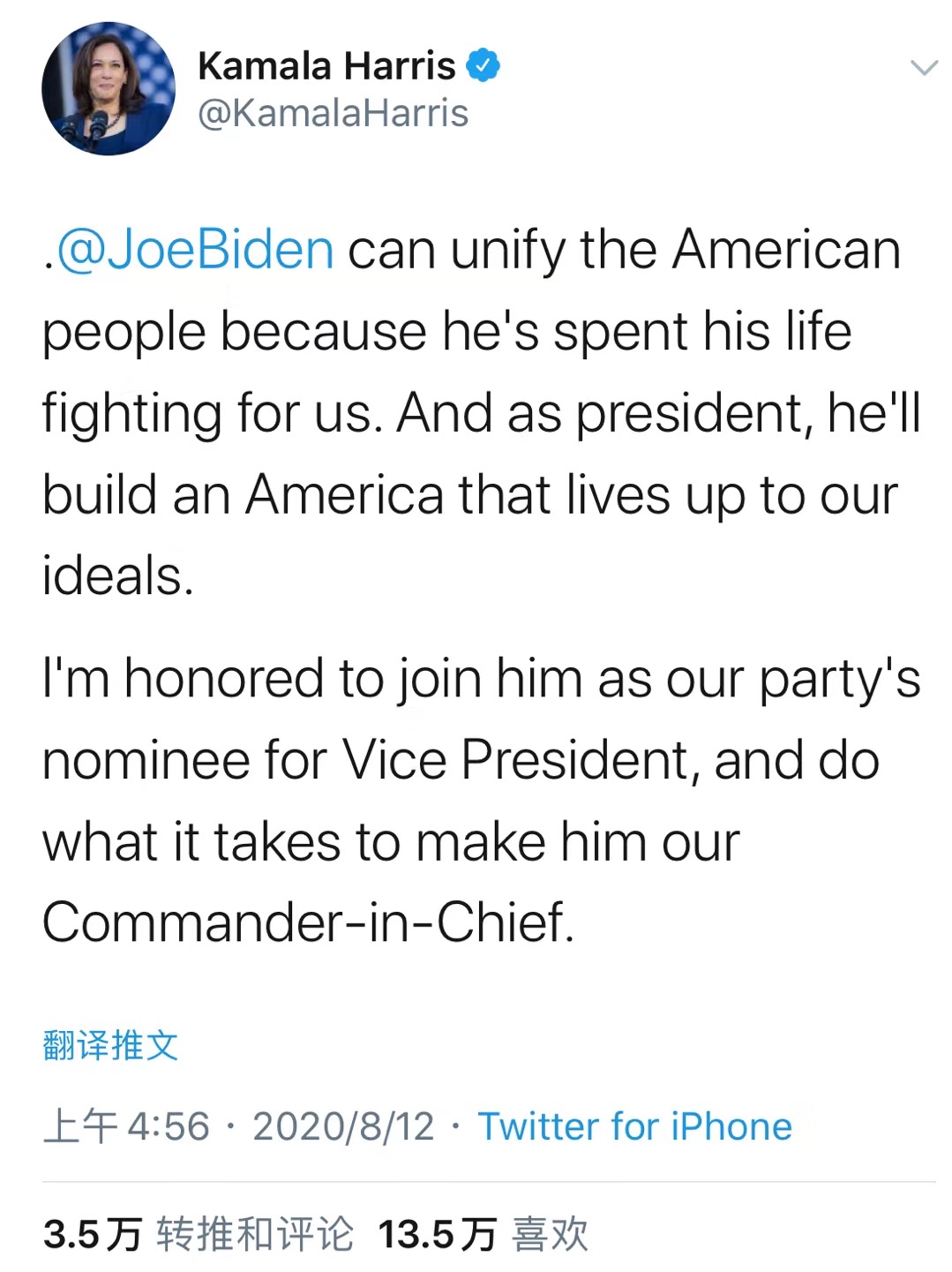
Task: Open the @JoeBiden mention
Action: 195,250
